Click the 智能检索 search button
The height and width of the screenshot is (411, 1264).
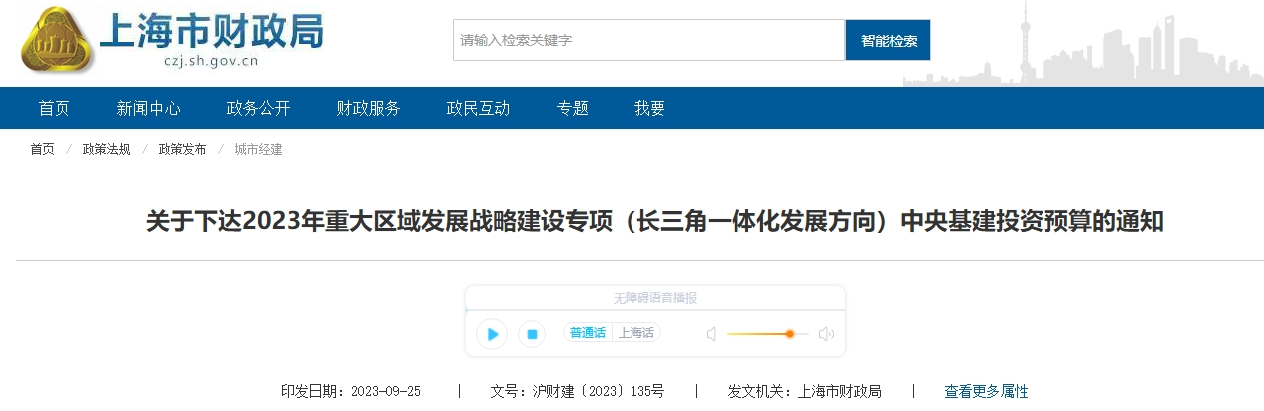click(888, 40)
